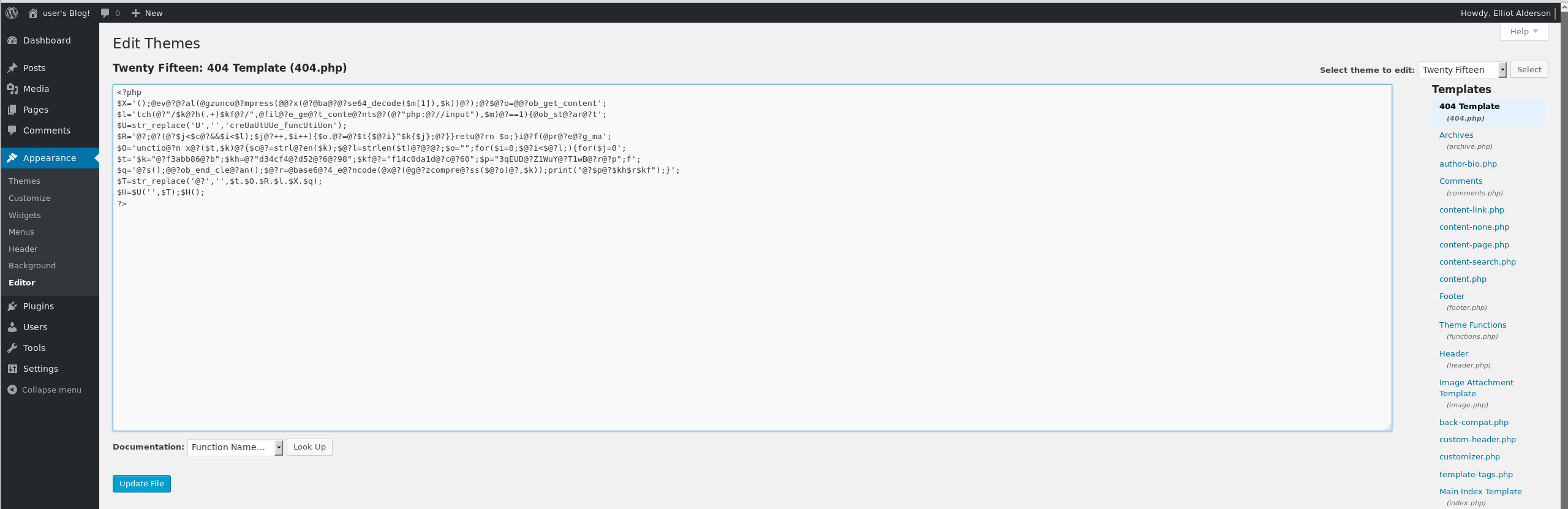The width and height of the screenshot is (1568, 509).
Task: Click the plus icon next to New
Action: [x=136, y=13]
